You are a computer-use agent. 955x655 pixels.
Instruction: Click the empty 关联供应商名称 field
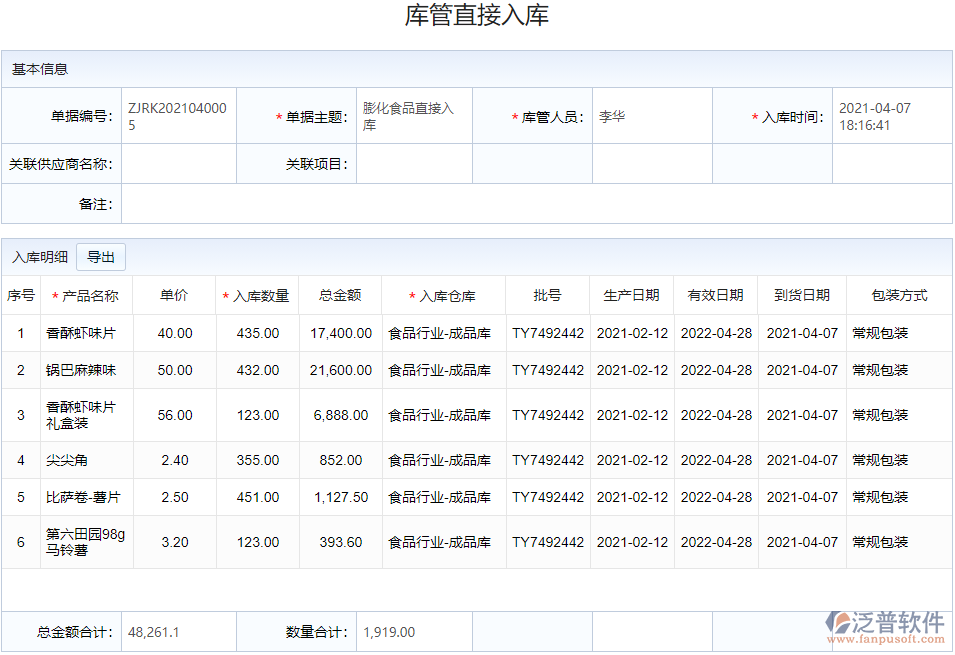coord(175,164)
